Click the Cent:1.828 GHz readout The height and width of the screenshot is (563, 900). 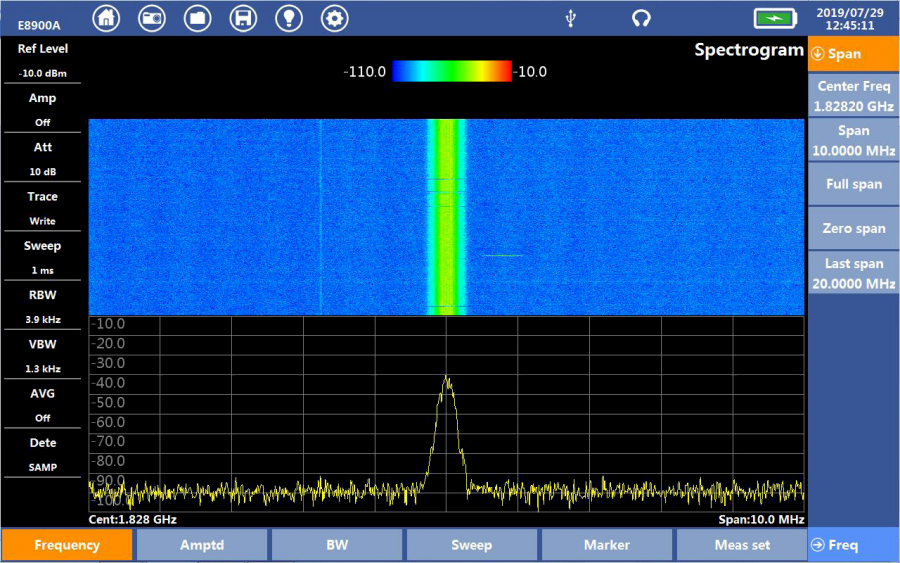[x=133, y=519]
